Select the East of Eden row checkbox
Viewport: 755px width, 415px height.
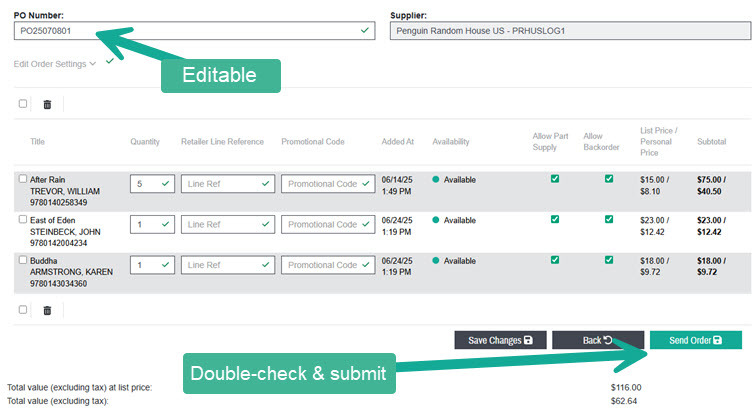coord(23,219)
